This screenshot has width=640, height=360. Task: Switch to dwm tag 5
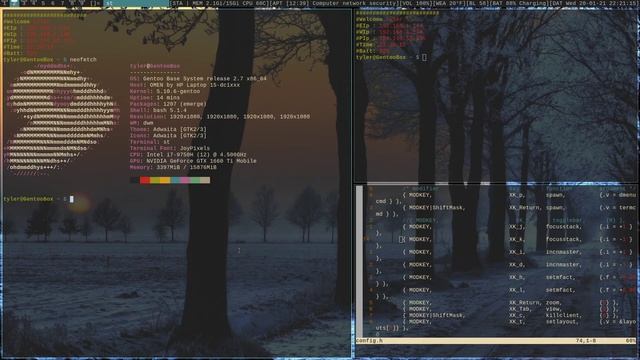(43, 3)
